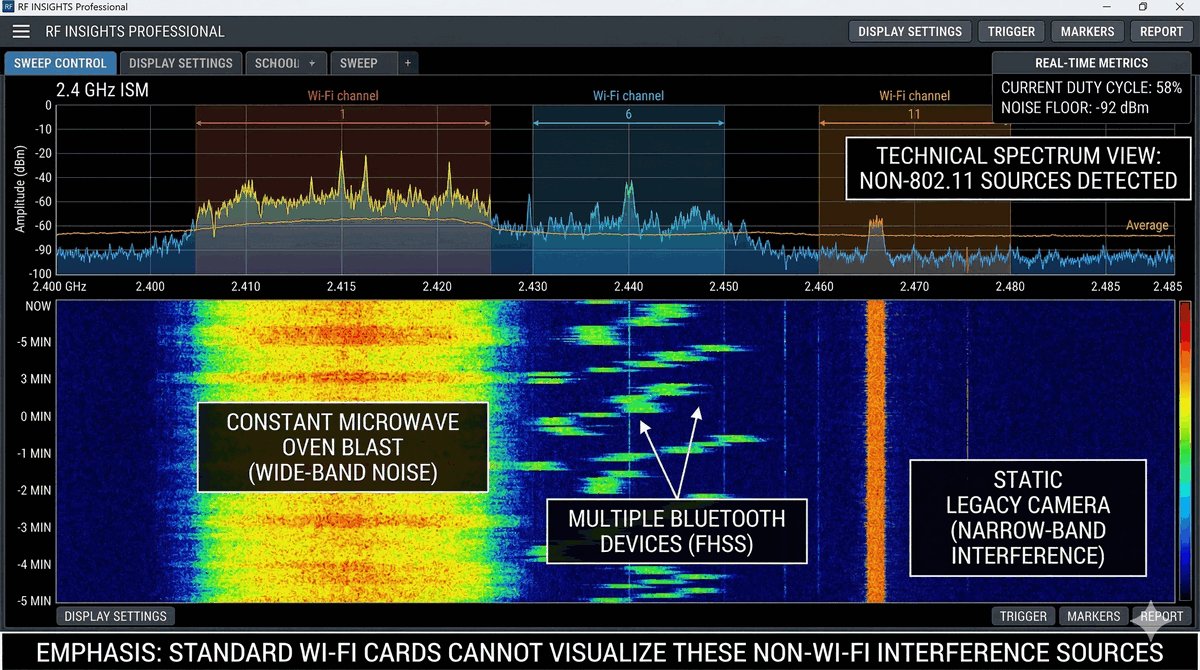Click the RF app logo in title bar

point(9,7)
